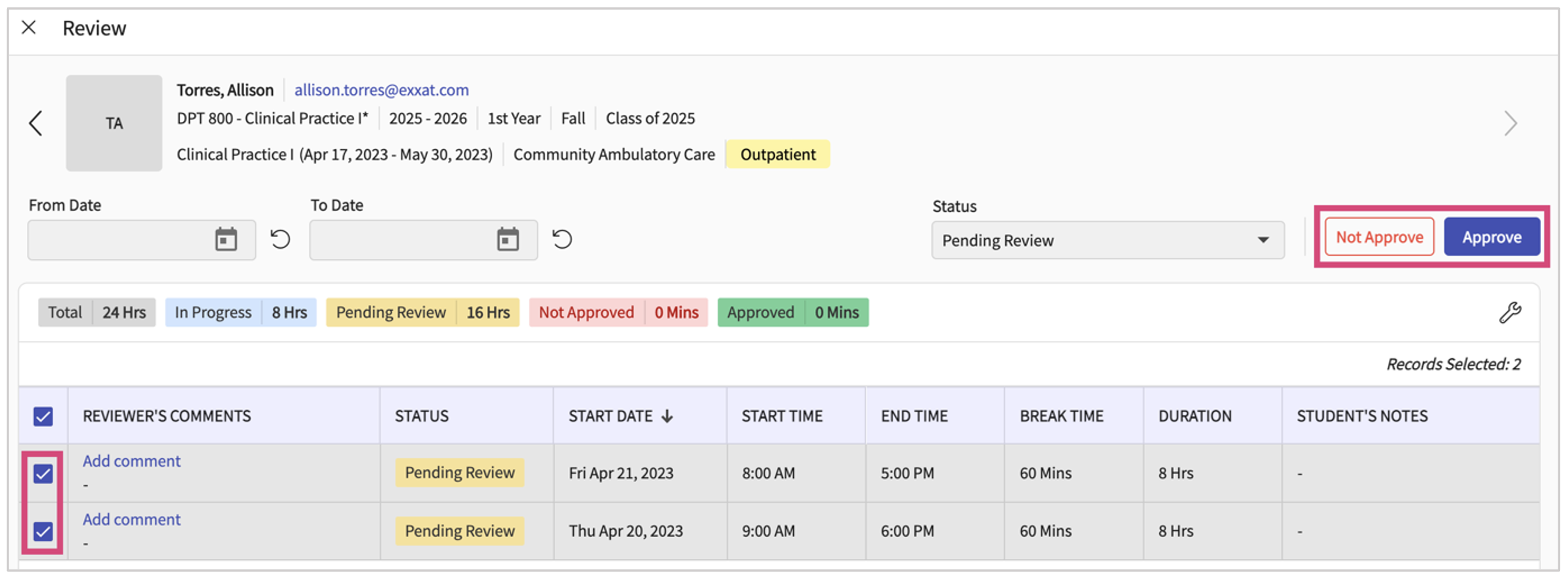Reset the To Date field

click(562, 239)
